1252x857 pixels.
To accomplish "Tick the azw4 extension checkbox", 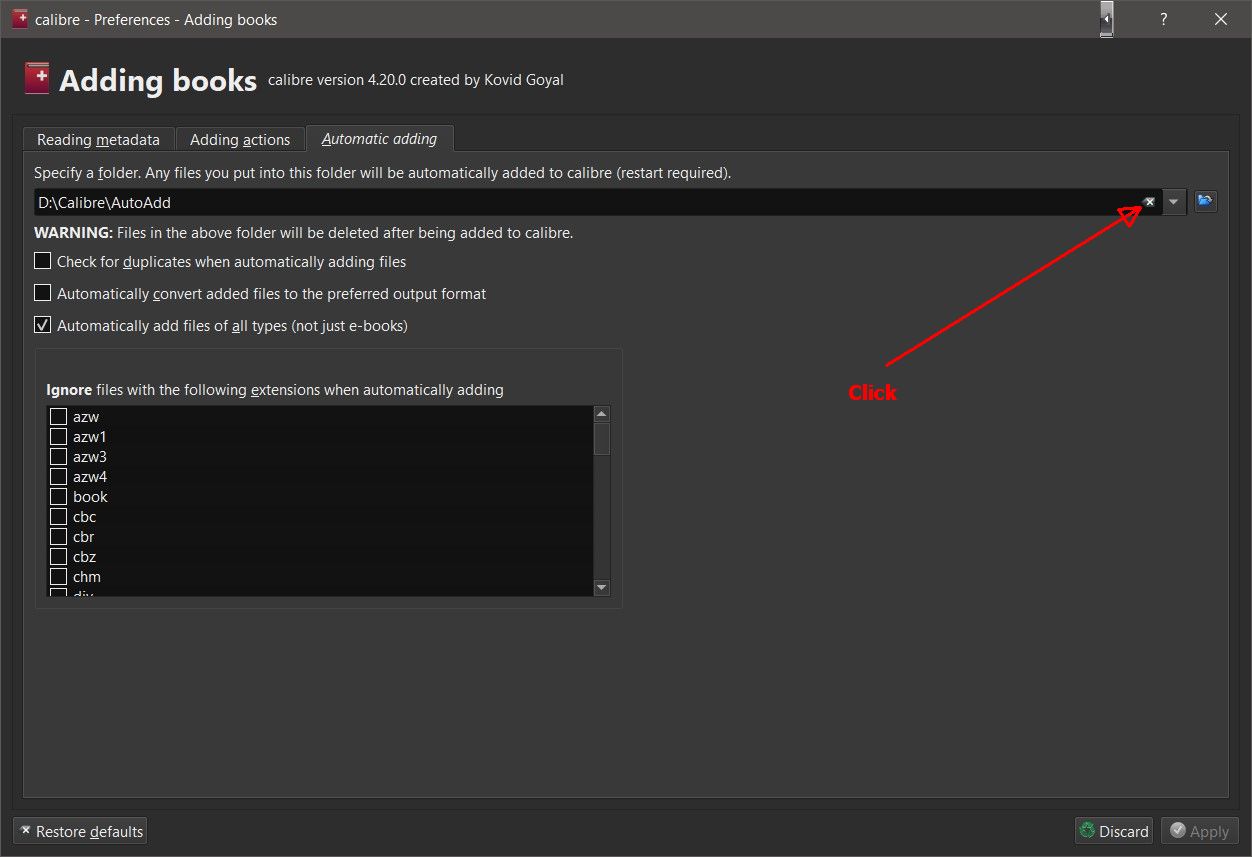I will 59,476.
